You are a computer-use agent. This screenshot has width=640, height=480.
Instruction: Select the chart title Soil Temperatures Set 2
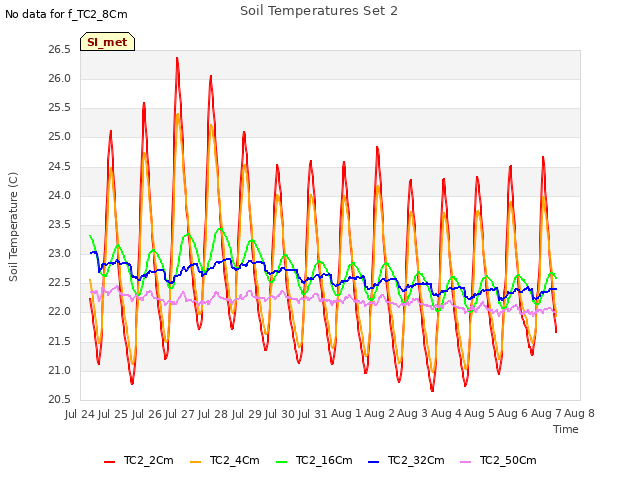[319, 11]
